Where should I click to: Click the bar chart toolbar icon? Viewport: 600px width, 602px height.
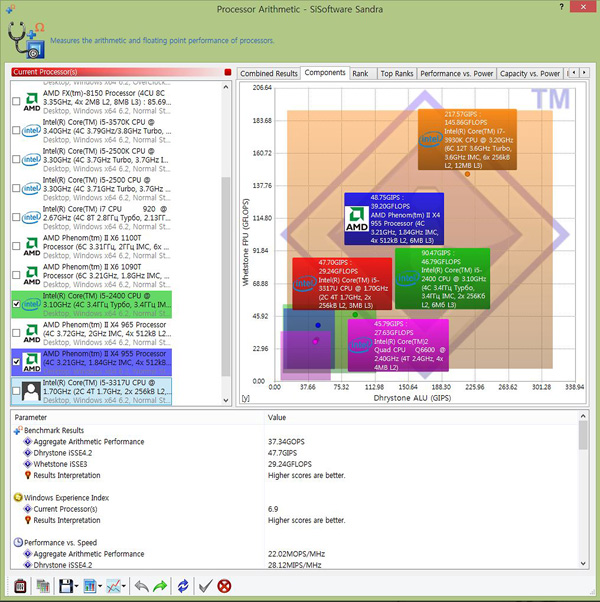coord(90,586)
